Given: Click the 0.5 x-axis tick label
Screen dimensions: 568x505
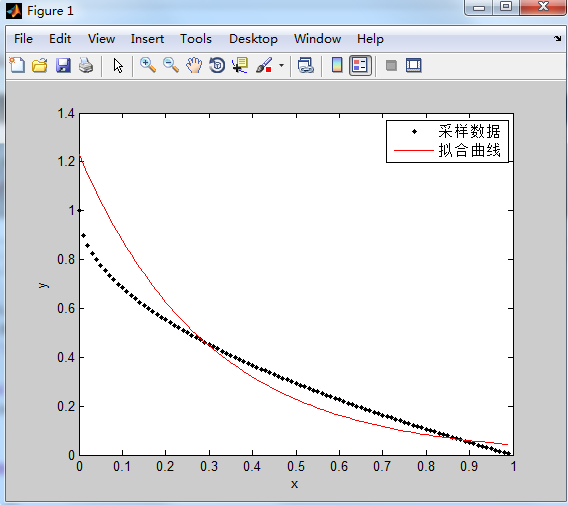Looking at the screenshot, I should (296, 467).
